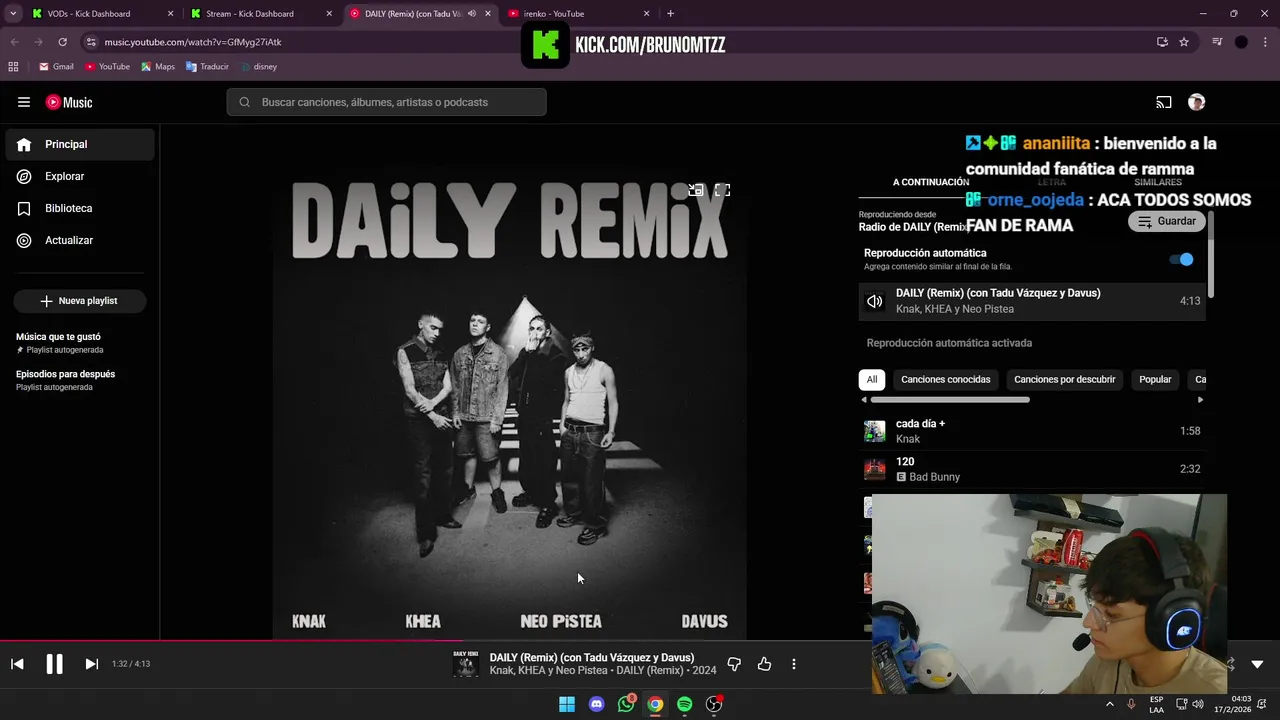Click the Guardar queue button
The image size is (1280, 720).
tap(1167, 221)
